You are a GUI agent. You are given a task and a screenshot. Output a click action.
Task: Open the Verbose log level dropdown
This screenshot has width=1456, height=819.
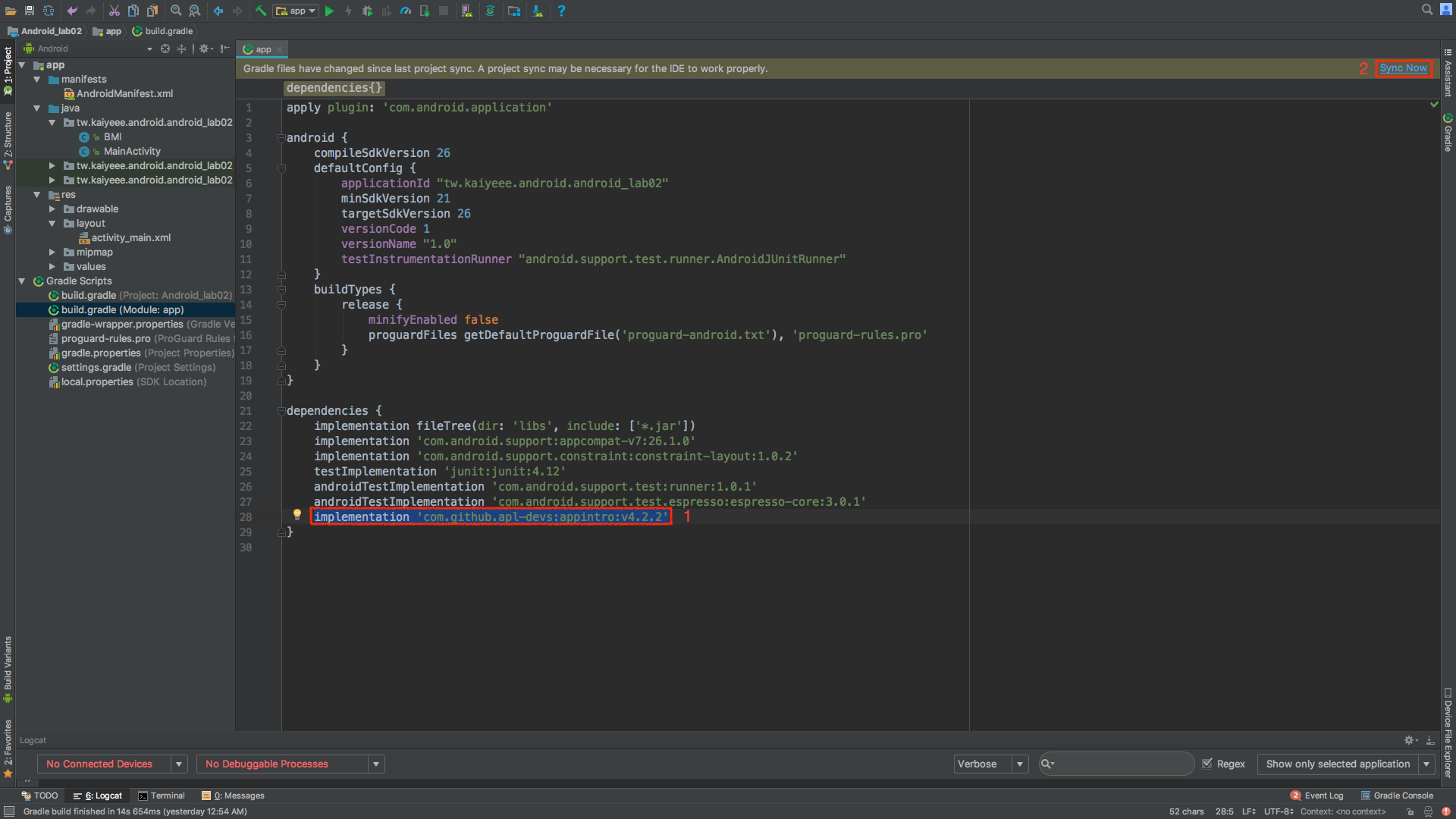(991, 764)
